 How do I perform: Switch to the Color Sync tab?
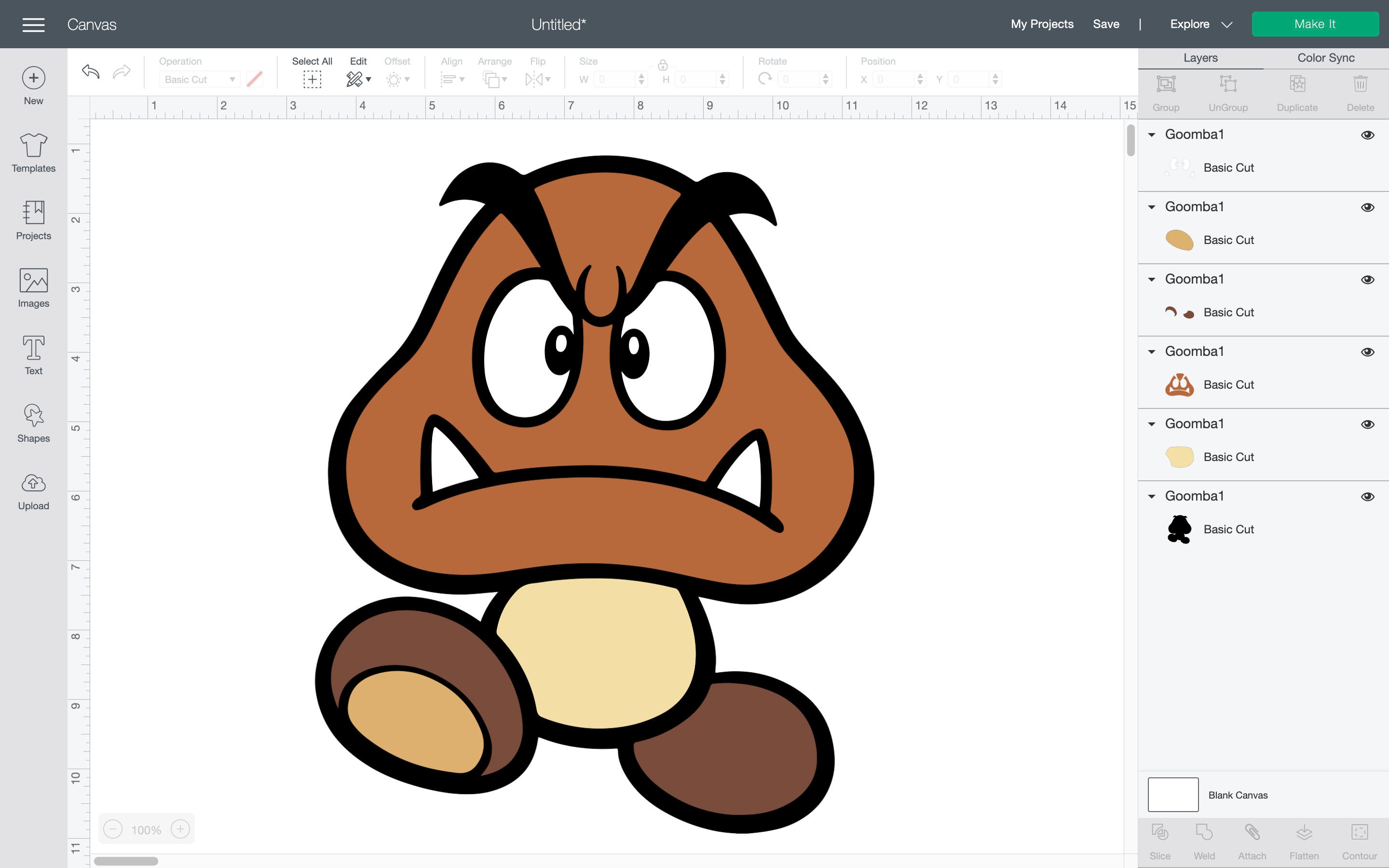1326,57
